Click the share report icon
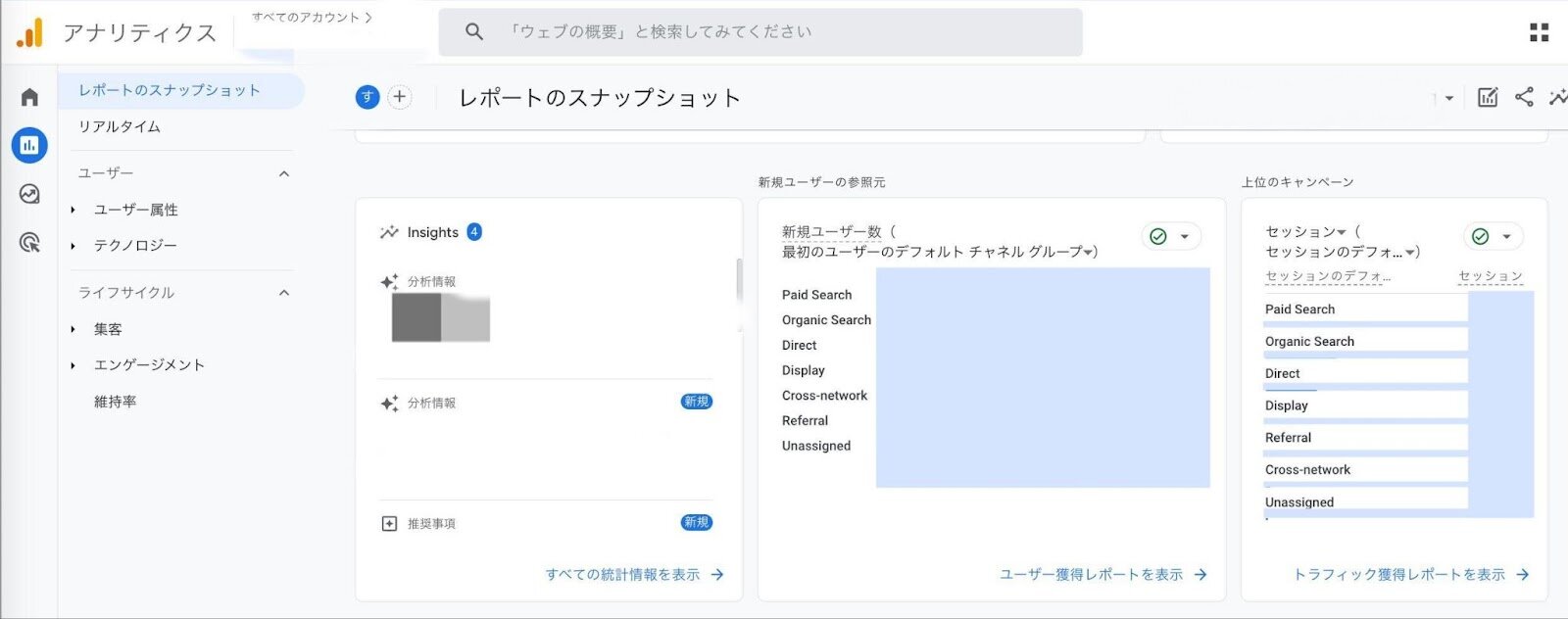1568x619 pixels. (1524, 97)
